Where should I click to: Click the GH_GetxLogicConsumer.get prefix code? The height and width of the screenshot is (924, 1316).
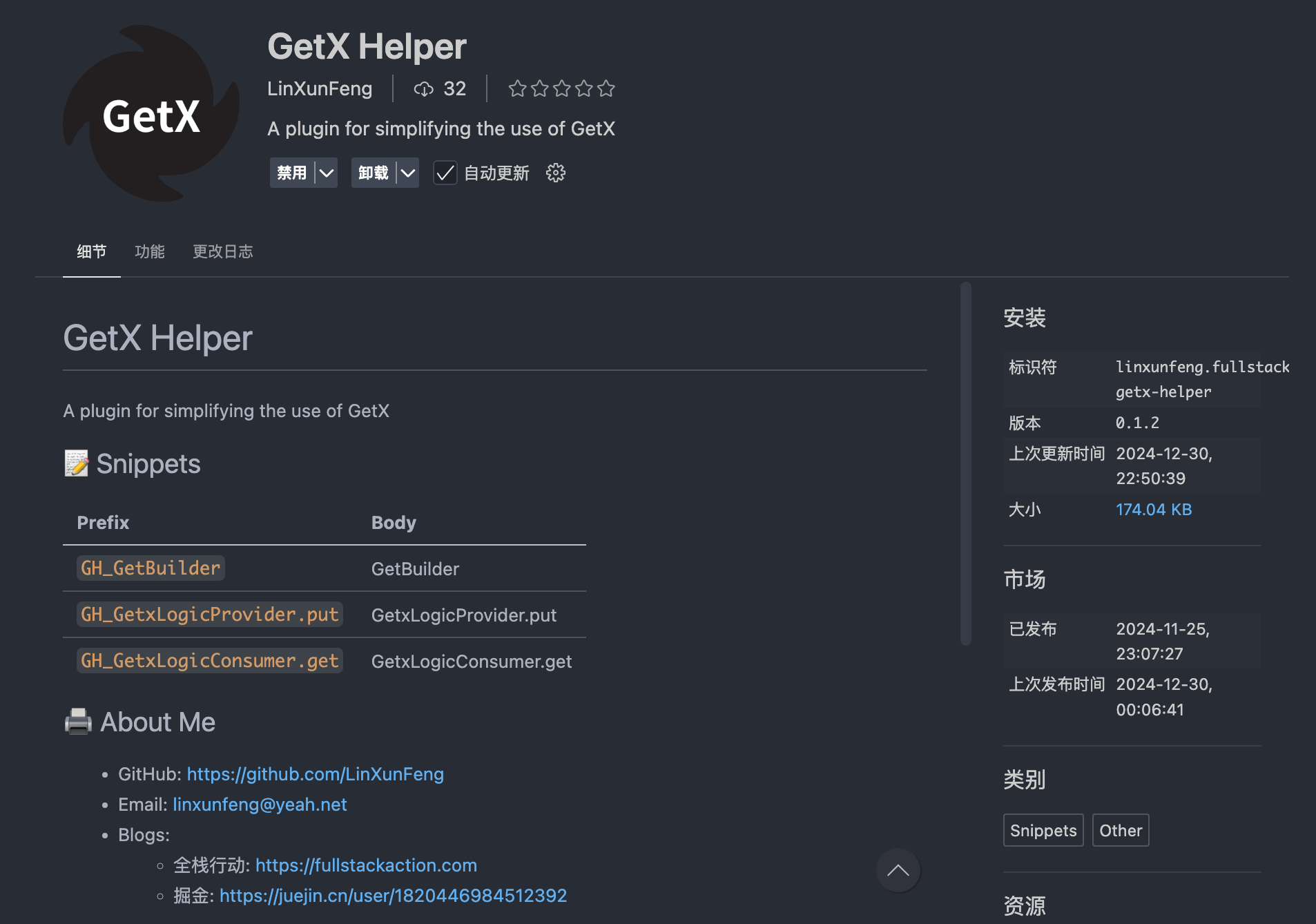(x=210, y=661)
